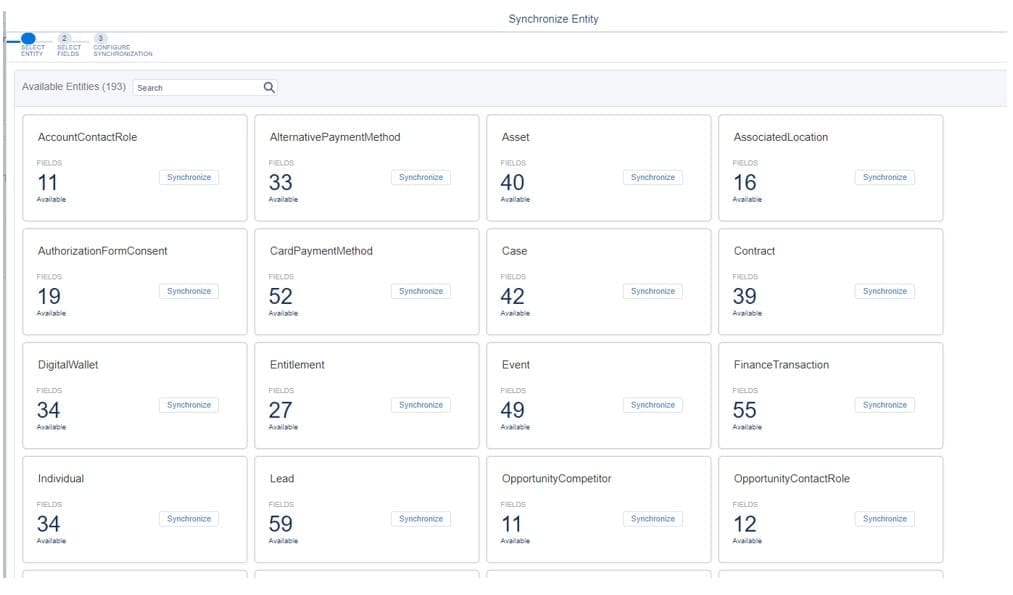Synchronize the AssociatedLocation entity

pyautogui.click(x=885, y=177)
